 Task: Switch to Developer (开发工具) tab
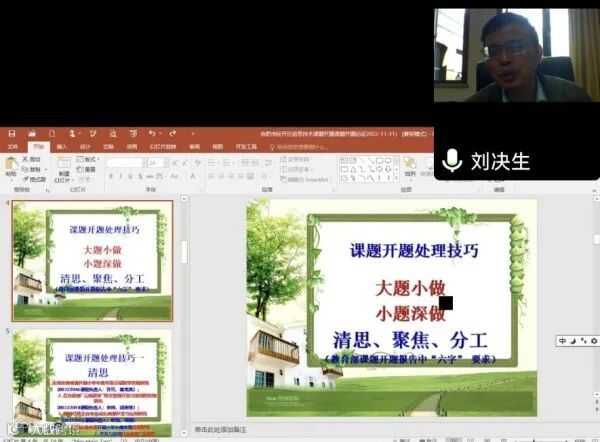(246, 147)
